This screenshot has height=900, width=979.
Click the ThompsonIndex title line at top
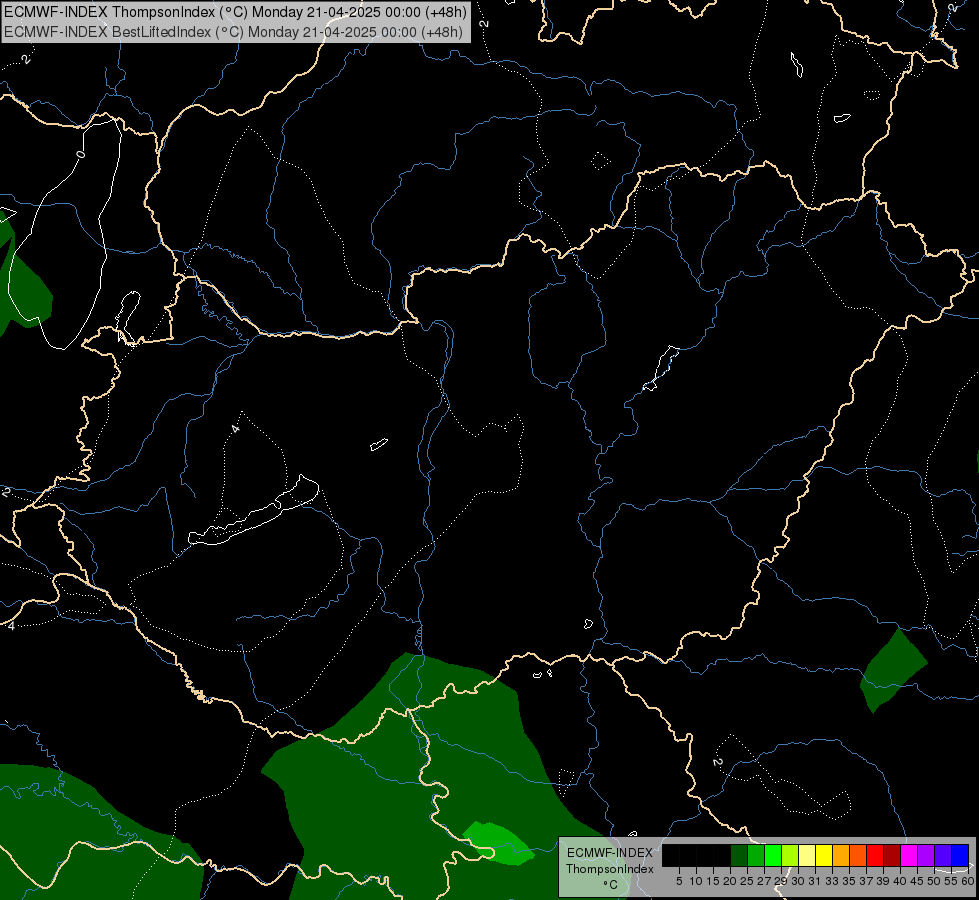pos(235,12)
